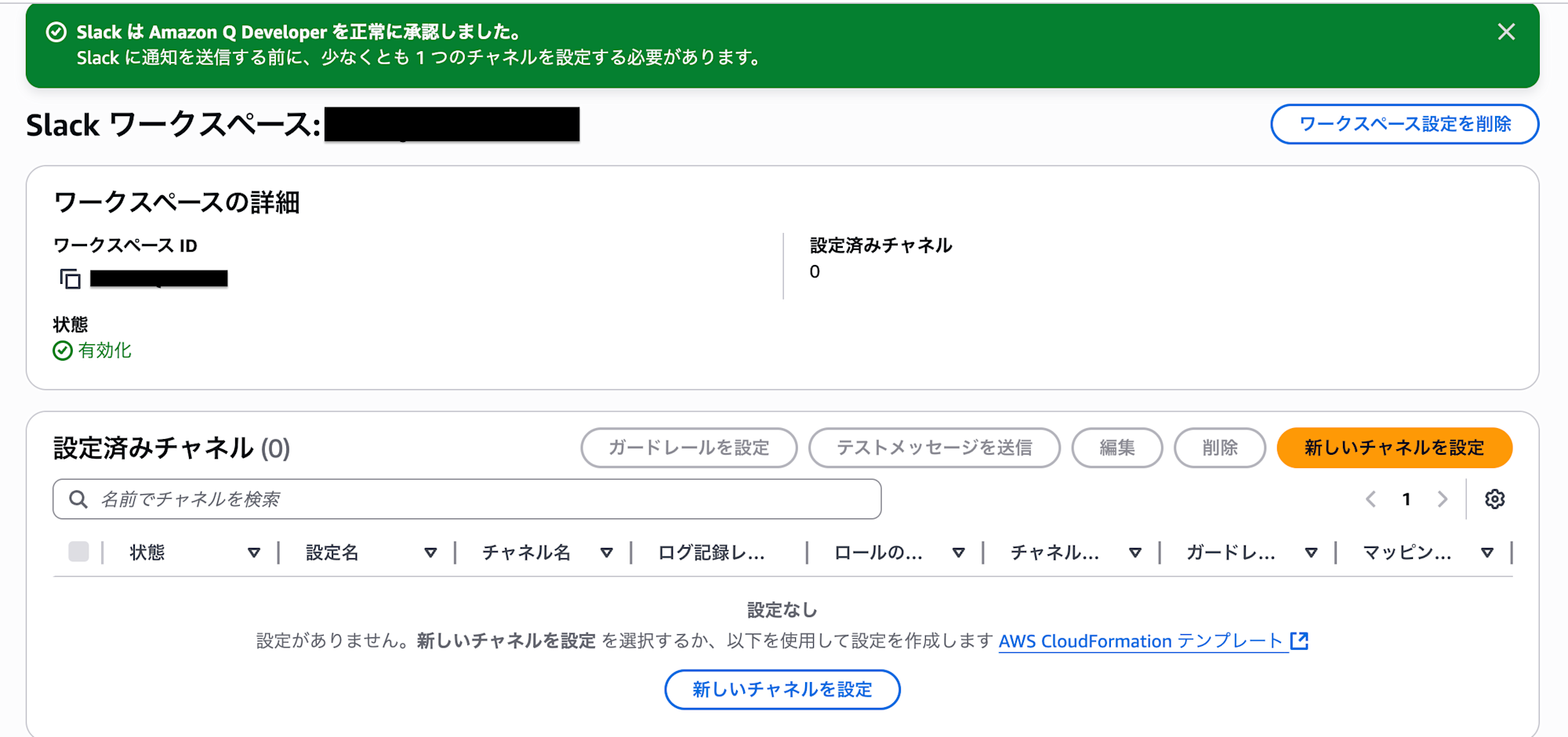This screenshot has height=737, width=1568.
Task: Sort by 設定名 column arrow
Action: coord(430,553)
